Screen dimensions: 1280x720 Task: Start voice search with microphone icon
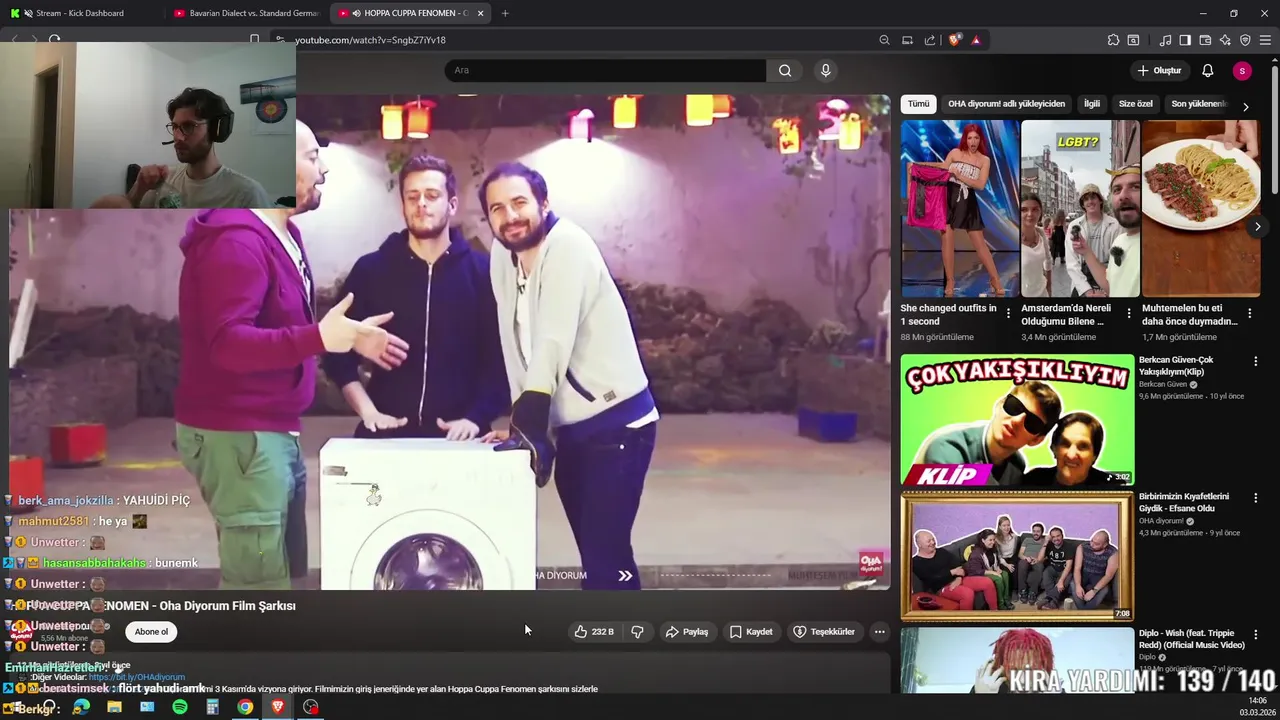[825, 70]
